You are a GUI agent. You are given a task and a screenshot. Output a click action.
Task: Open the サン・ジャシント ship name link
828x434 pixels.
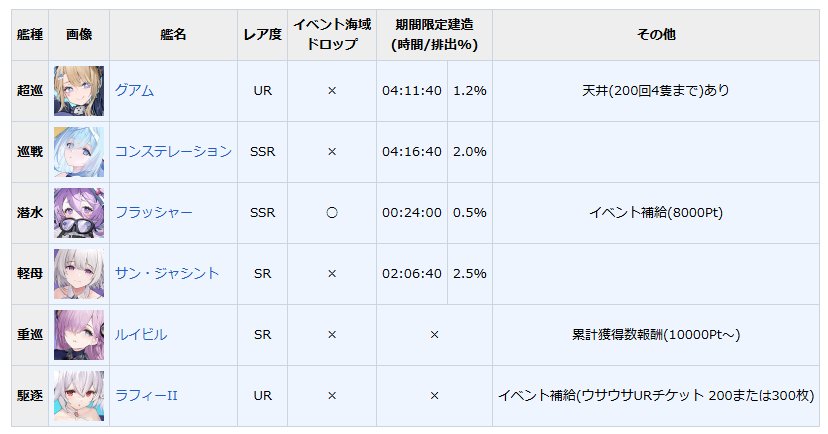point(167,274)
